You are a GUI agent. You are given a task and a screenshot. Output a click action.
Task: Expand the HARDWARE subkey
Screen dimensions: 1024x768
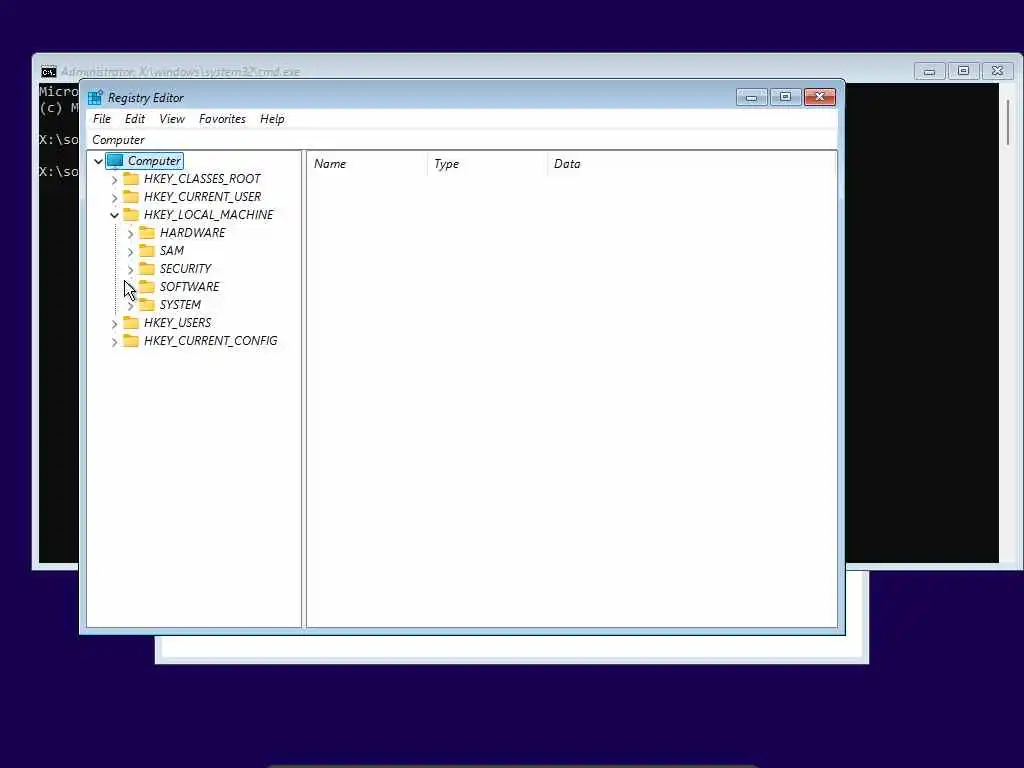click(x=130, y=233)
